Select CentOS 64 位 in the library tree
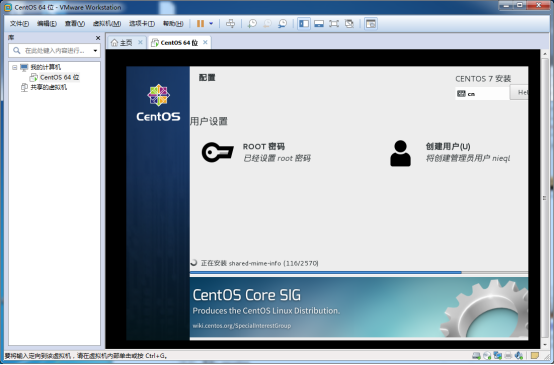The width and height of the screenshot is (554, 365). (55, 77)
